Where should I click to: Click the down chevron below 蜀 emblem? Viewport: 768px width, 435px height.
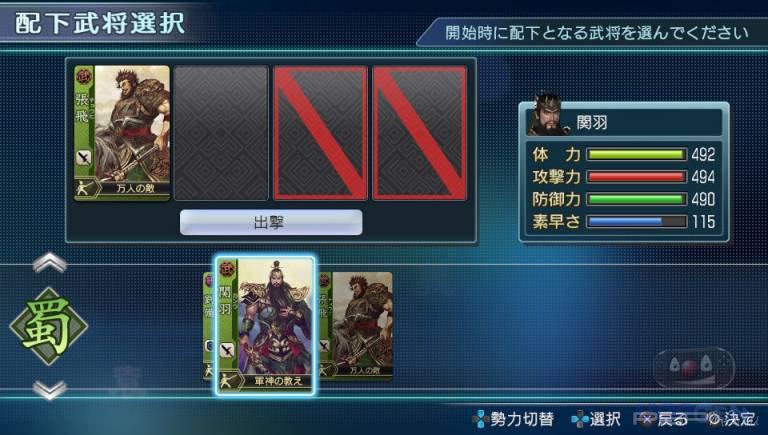point(49,390)
